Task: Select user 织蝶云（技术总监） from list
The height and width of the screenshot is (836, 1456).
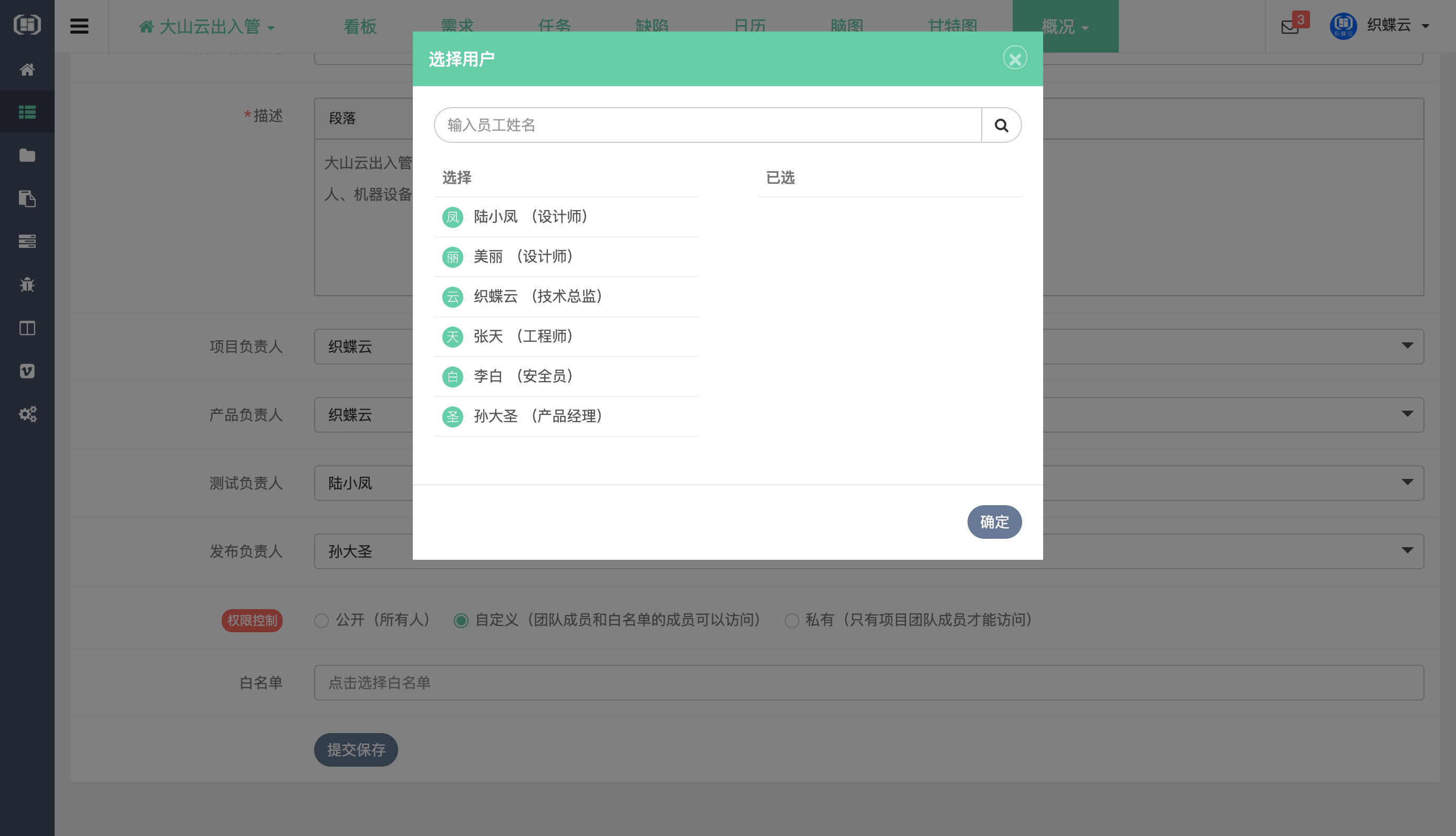Action: [x=537, y=296]
